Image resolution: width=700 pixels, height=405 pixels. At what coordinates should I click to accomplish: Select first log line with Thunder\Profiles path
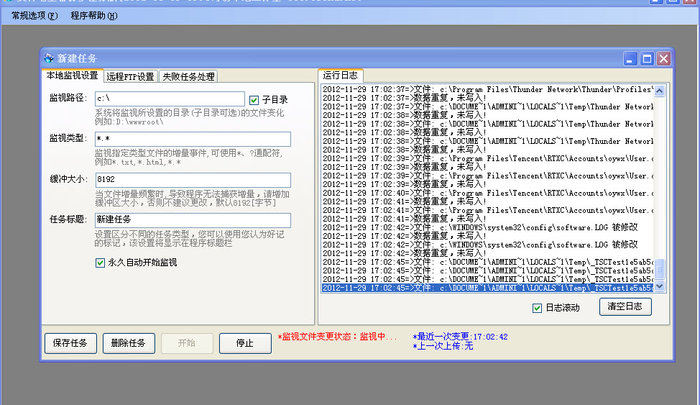coord(488,89)
